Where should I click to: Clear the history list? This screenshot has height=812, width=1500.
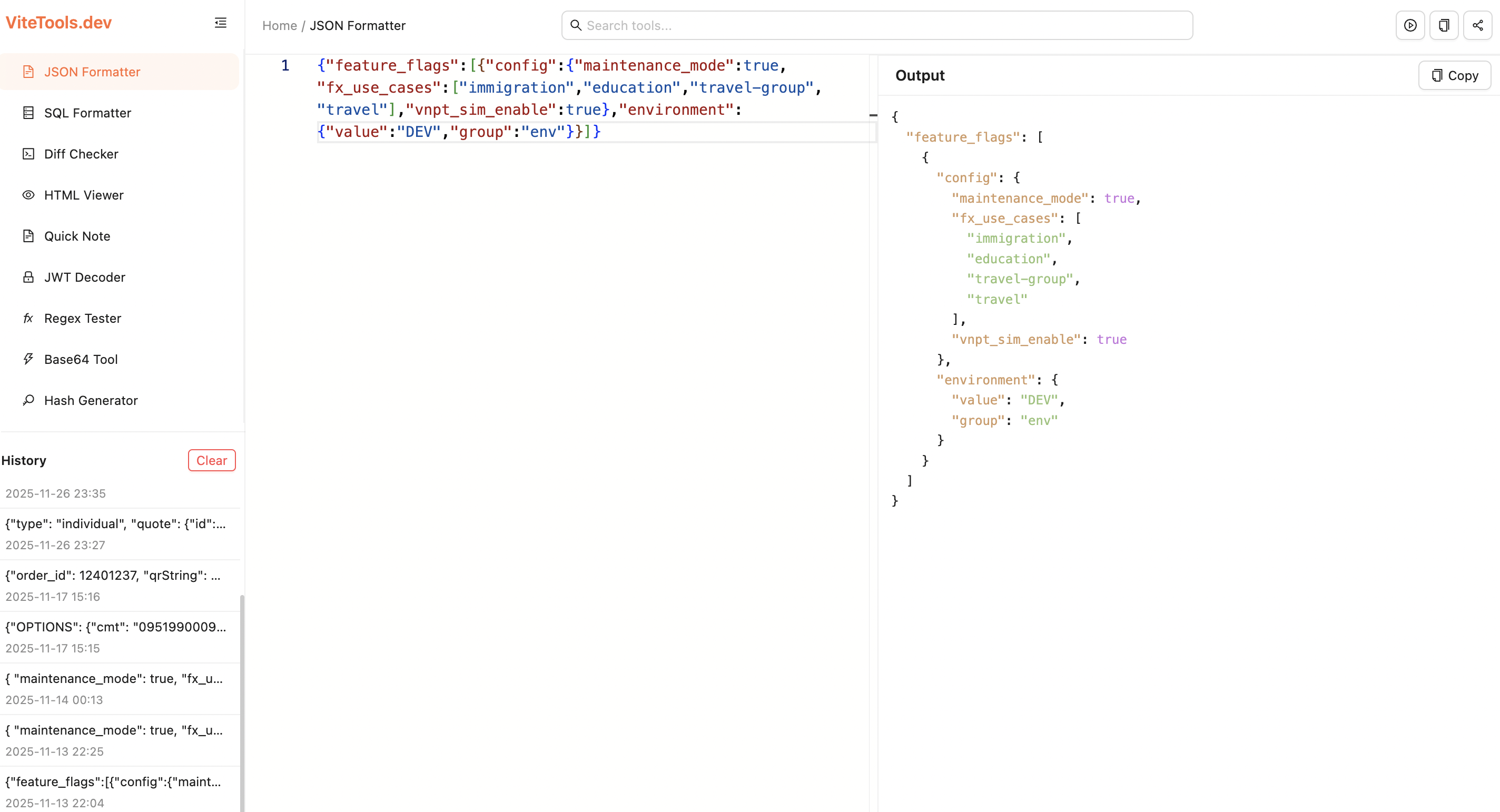tap(211, 460)
